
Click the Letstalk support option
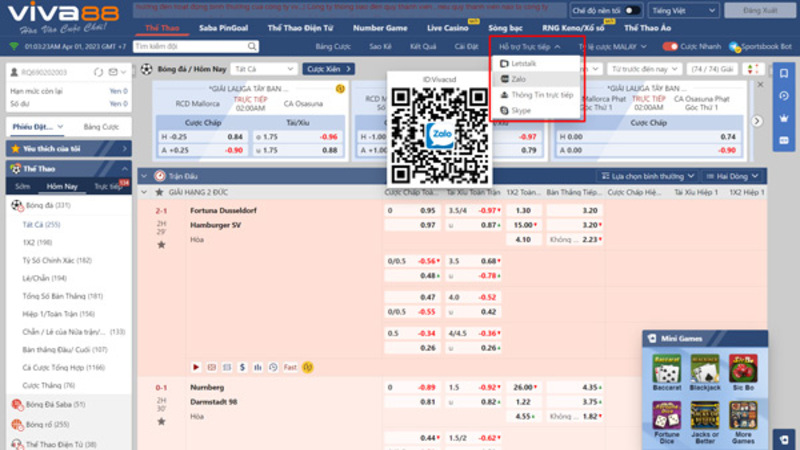523,63
